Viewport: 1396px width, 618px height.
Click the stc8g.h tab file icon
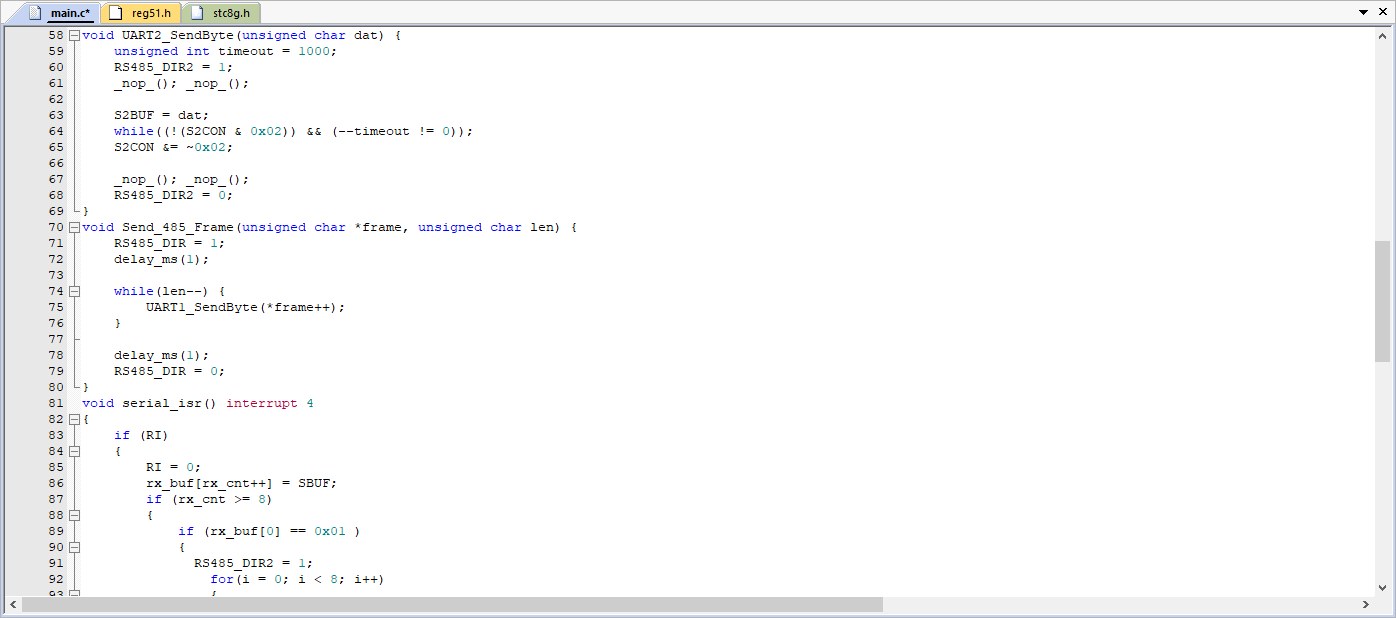click(x=196, y=13)
